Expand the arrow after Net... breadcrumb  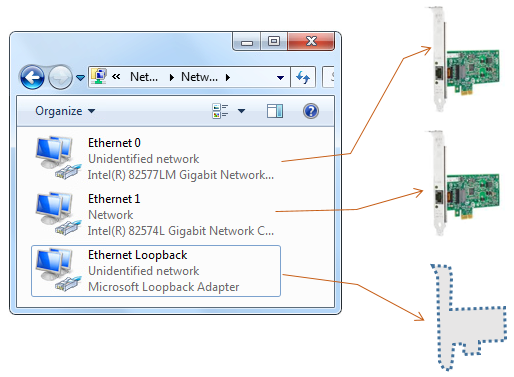coord(171,78)
